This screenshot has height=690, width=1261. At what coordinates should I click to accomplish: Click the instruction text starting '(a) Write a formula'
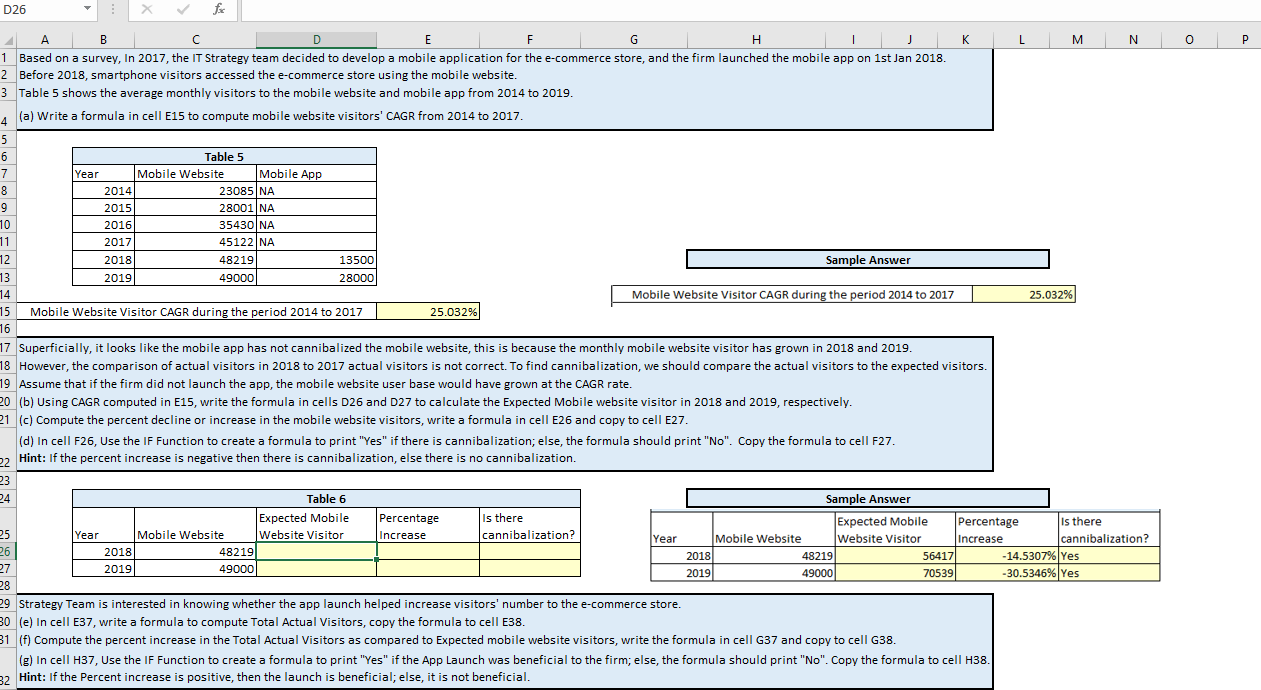coord(270,116)
